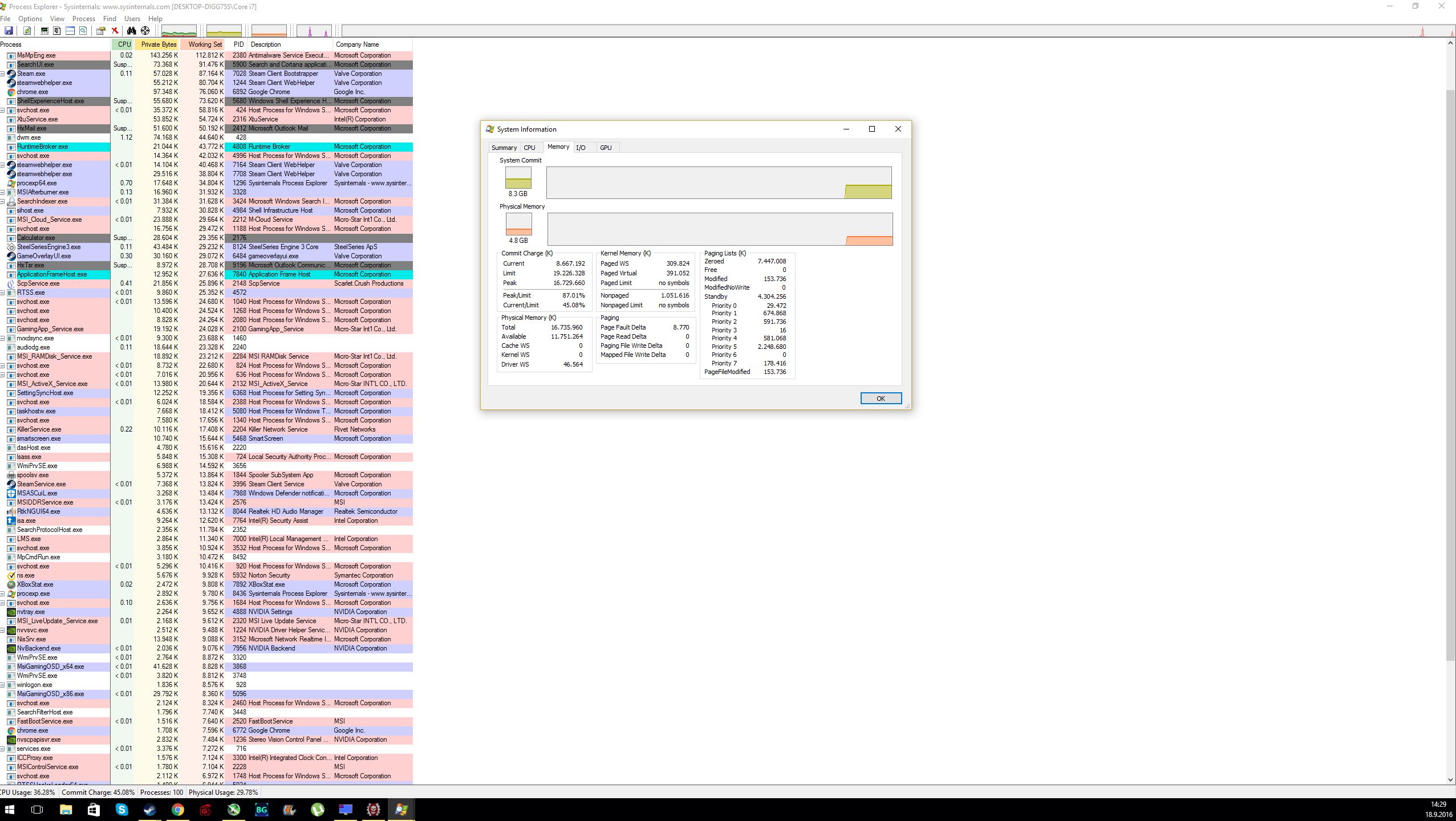Toggle the lower pane view icon
Viewport: 1456px width, 821px height.
coord(71,30)
